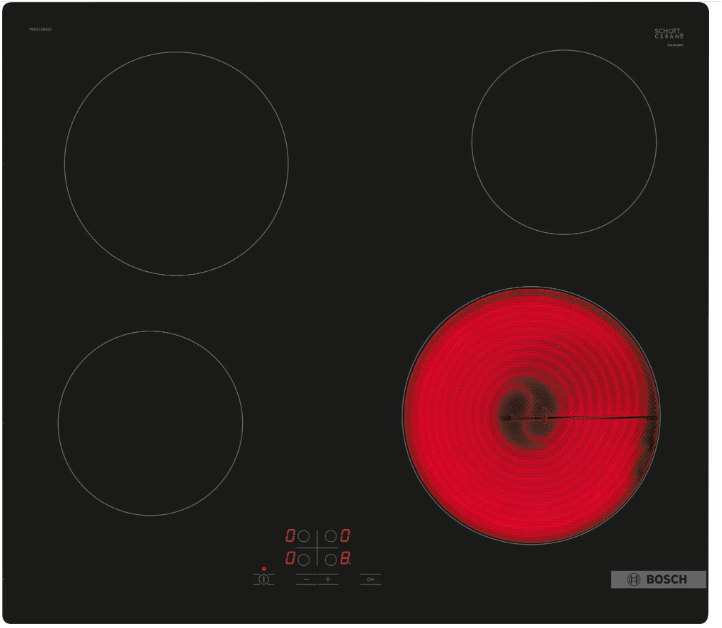Touch the front-right display showing 8
The height and width of the screenshot is (628, 722).
coord(346,559)
